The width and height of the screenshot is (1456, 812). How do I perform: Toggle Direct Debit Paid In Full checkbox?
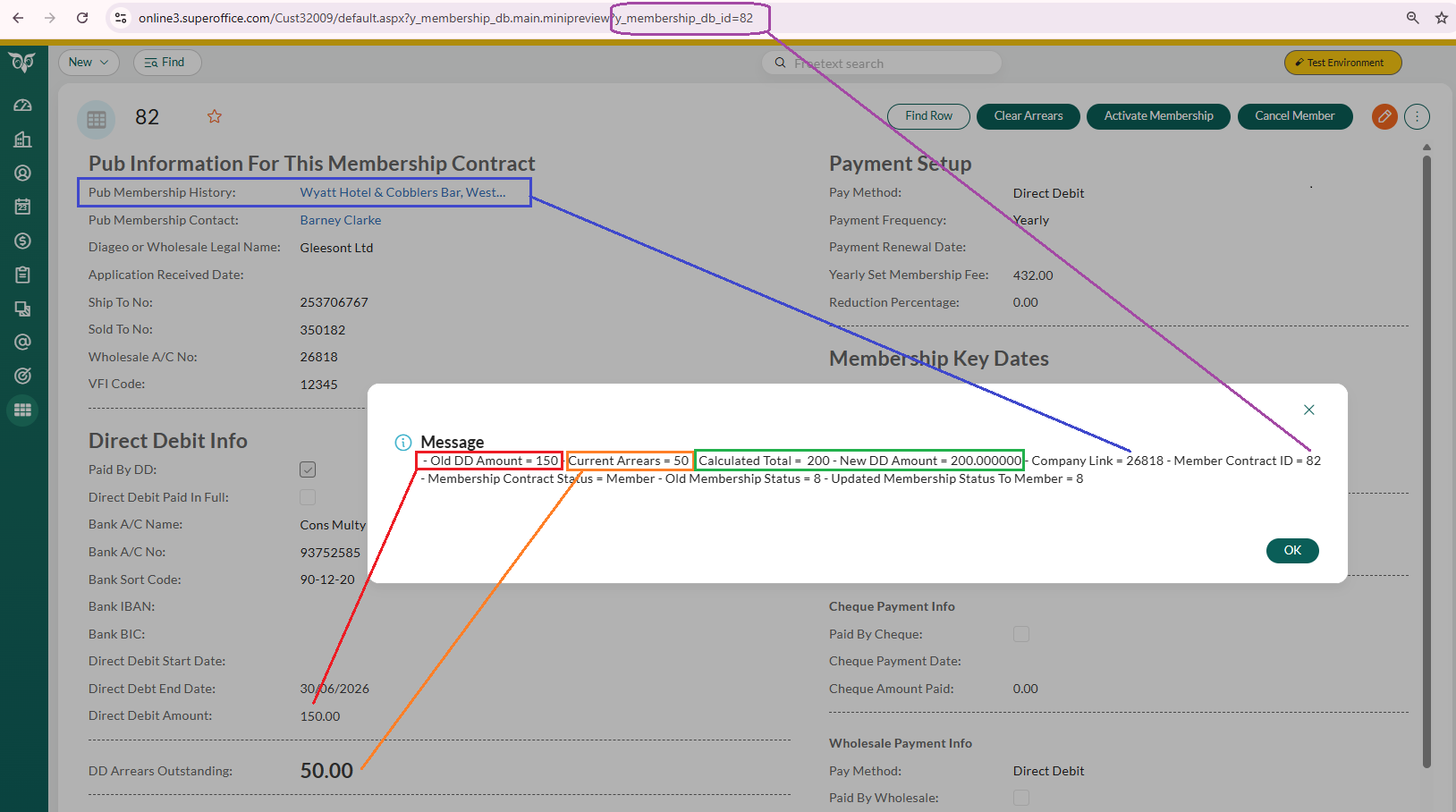[x=308, y=497]
